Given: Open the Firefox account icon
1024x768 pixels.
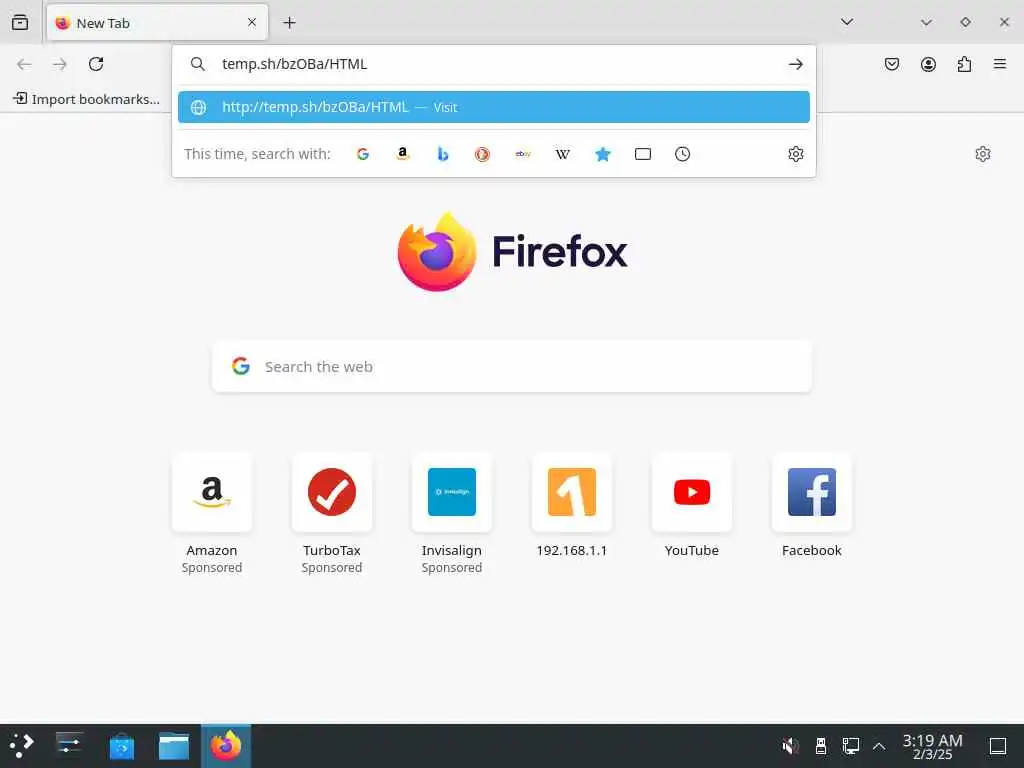Looking at the screenshot, I should (x=928, y=64).
